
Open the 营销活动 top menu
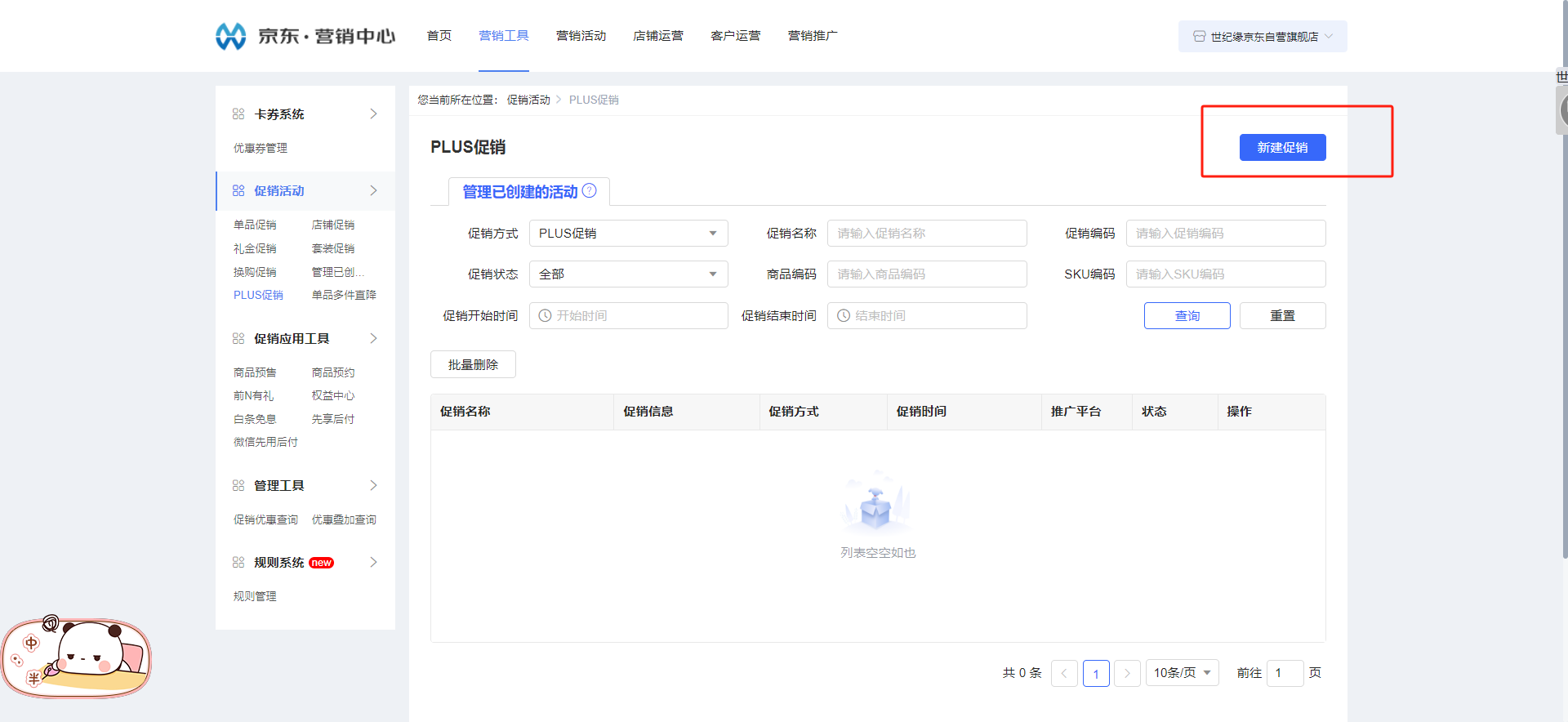coord(581,36)
